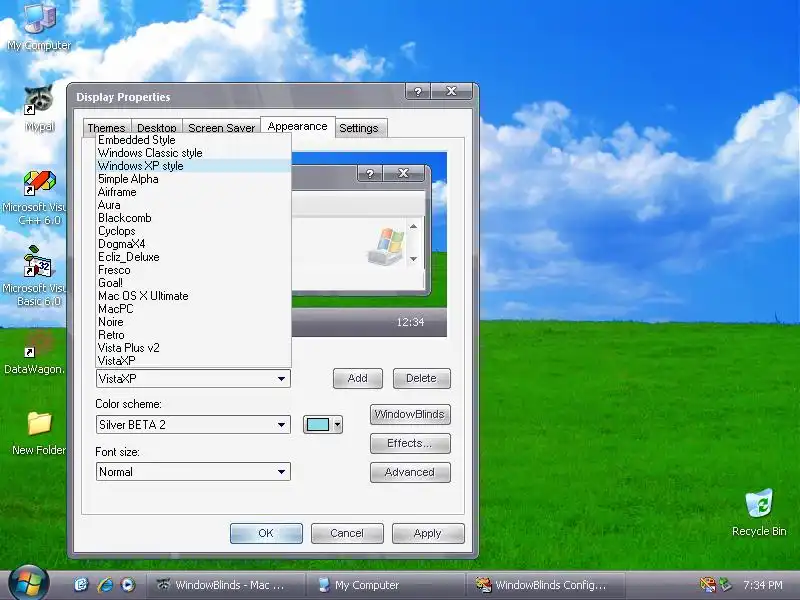Viewport: 800px width, 600px height.
Task: Choose Windows XP style from the list
Action: [x=193, y=166]
